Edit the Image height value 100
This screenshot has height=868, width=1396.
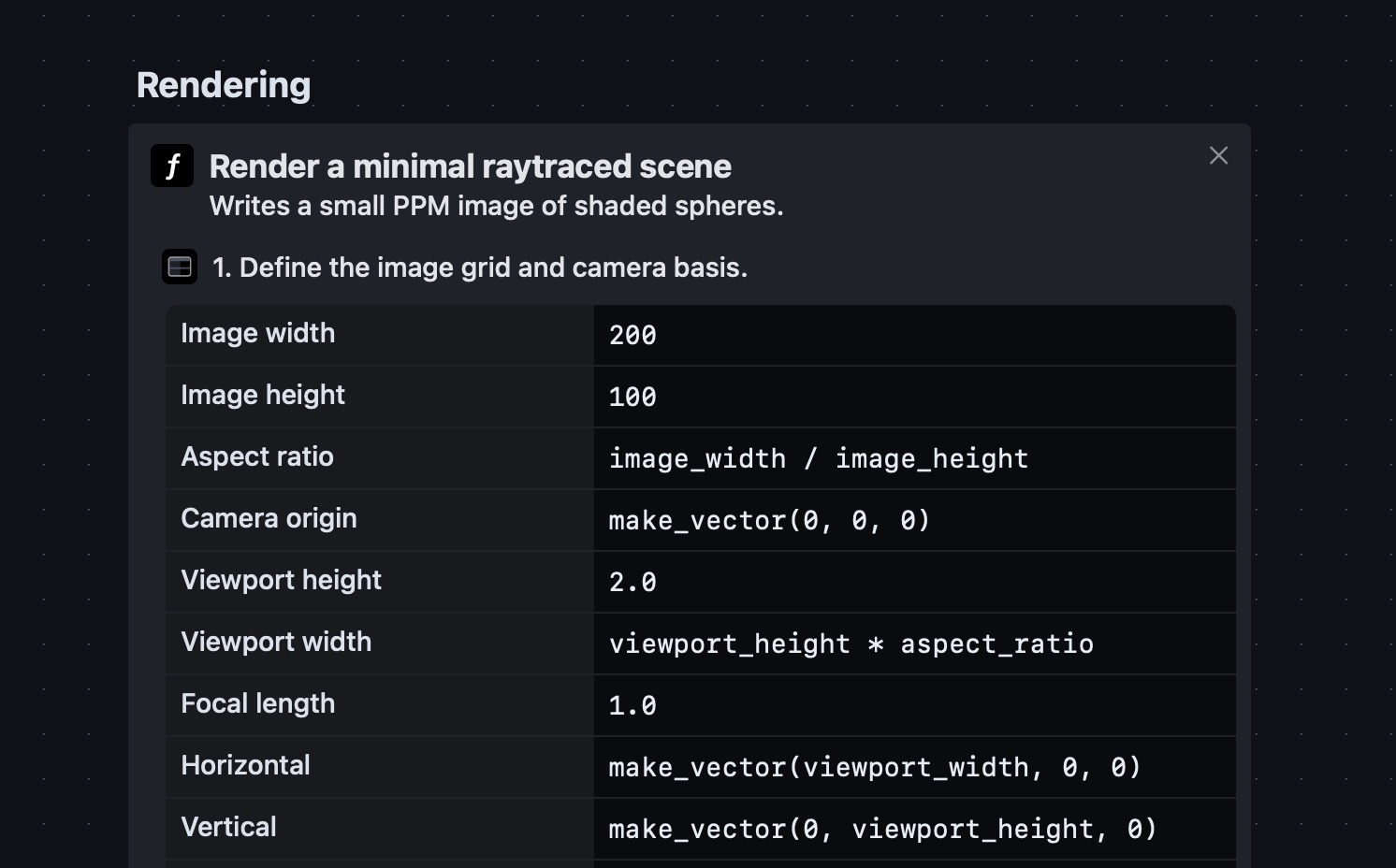coord(632,397)
